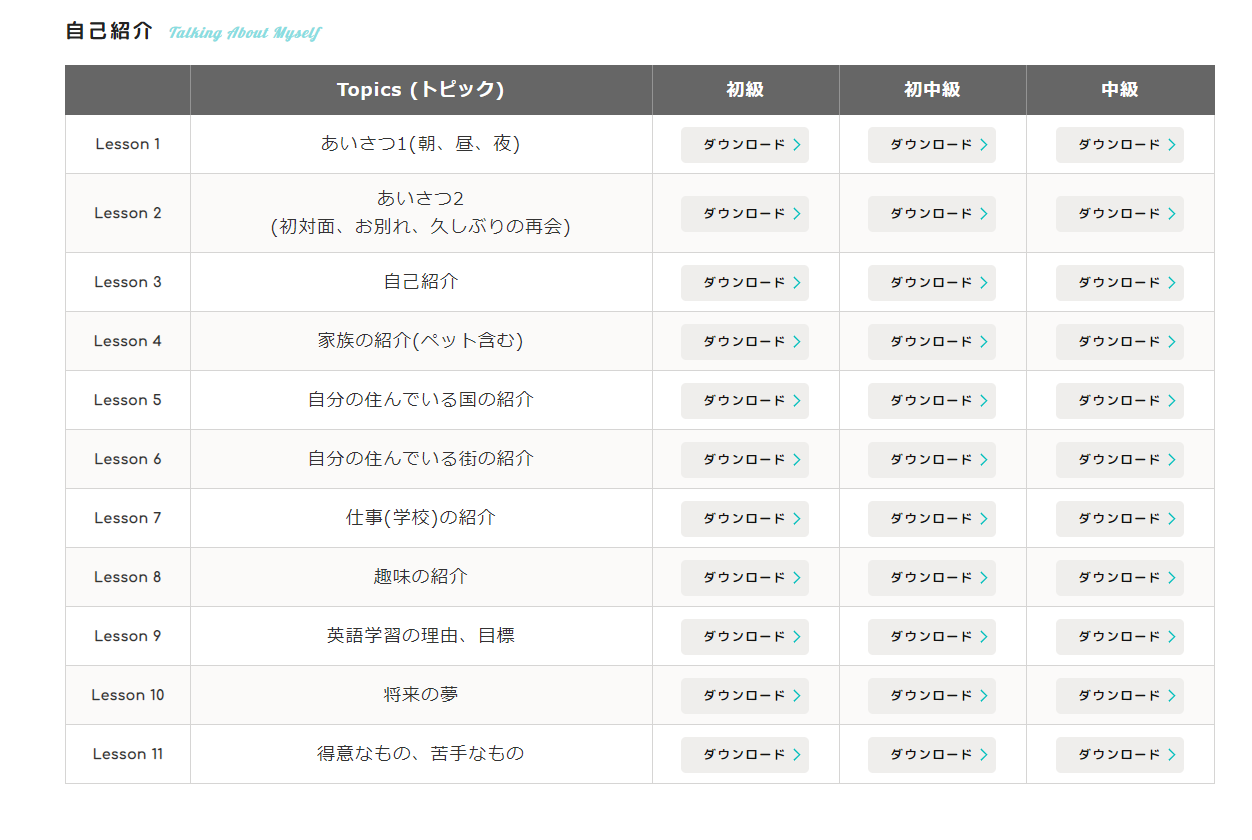Click arrow icon on Lesson 6 初中級 download
Screen dimensions: 1252x840
coord(984,460)
